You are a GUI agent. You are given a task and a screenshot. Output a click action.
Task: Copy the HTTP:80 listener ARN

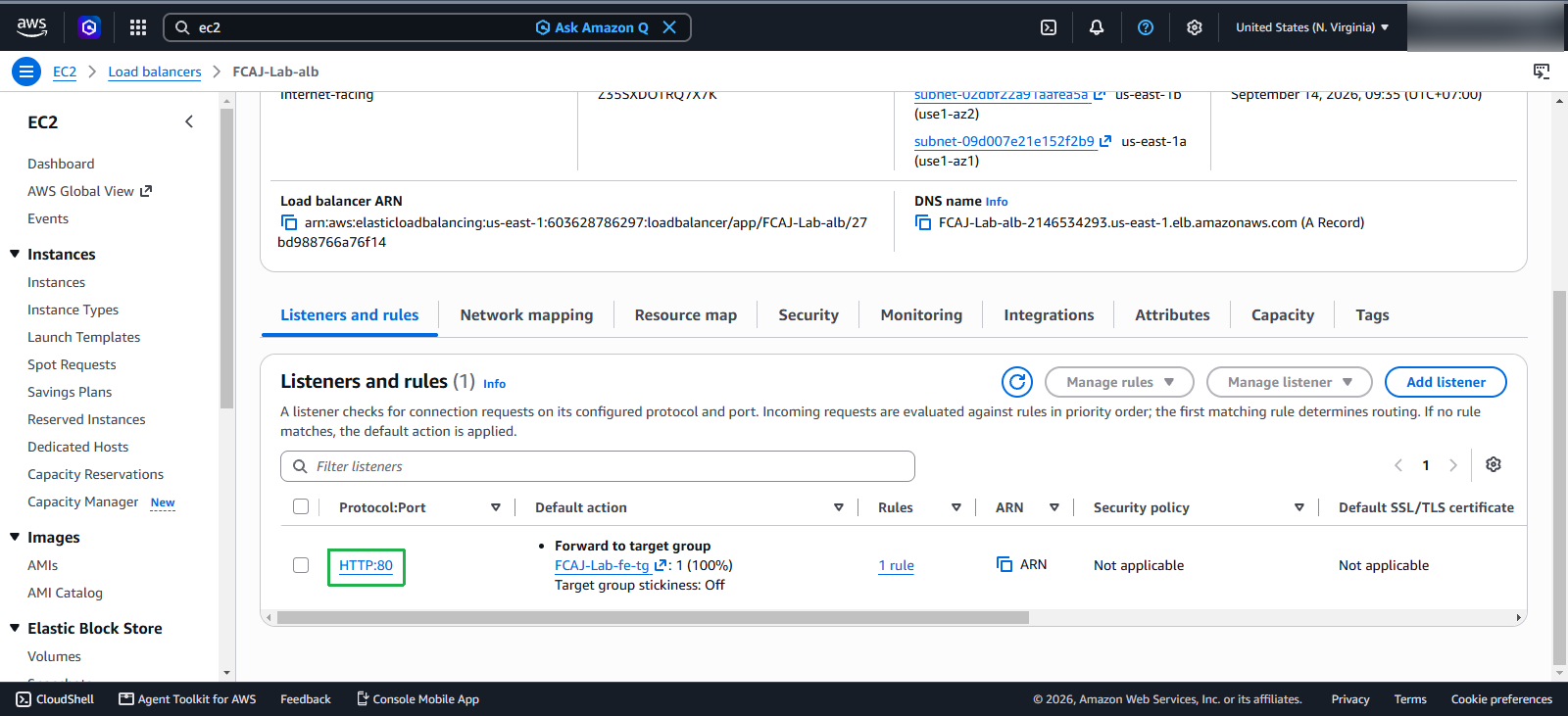(1004, 565)
